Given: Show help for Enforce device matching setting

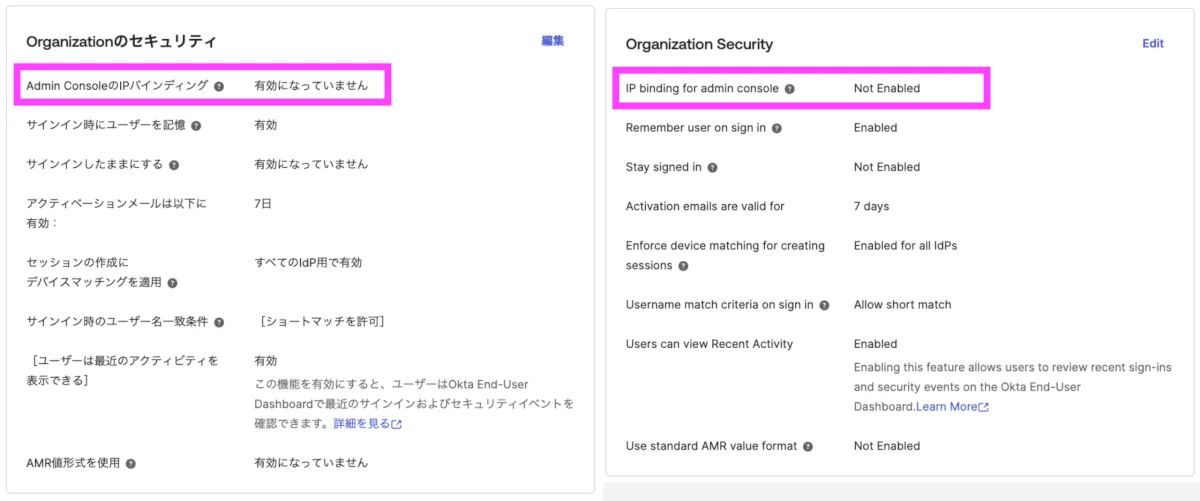Looking at the screenshot, I should coord(684,266).
